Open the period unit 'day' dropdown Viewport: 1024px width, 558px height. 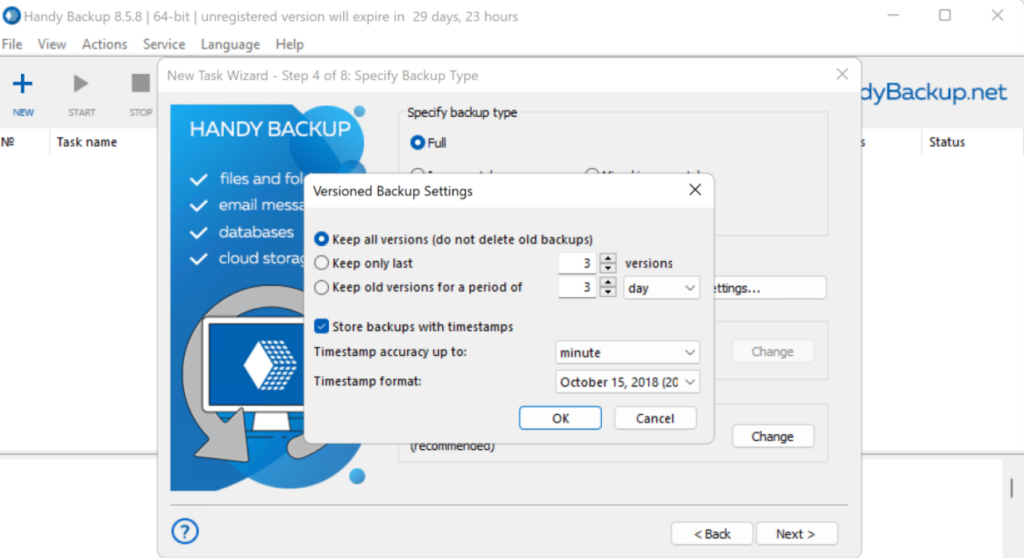click(x=661, y=288)
